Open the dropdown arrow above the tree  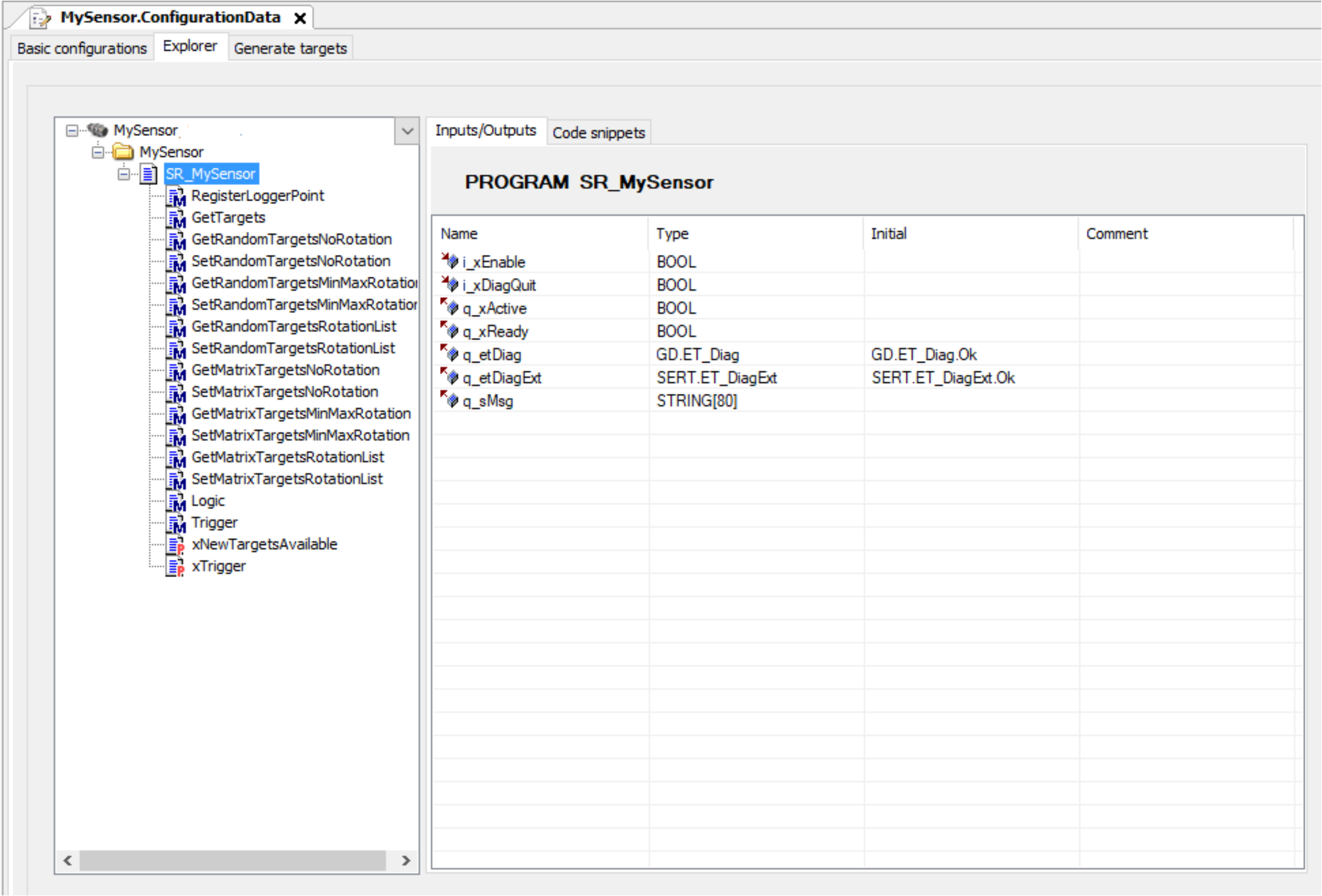coord(407,132)
